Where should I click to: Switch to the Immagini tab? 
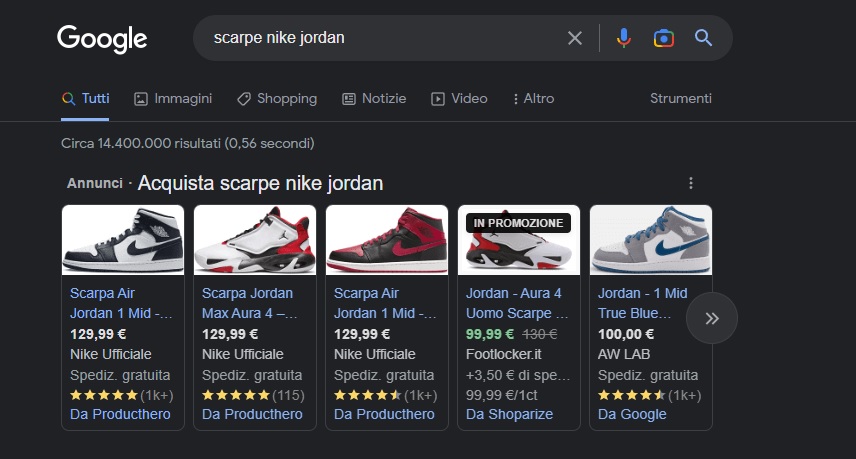point(173,99)
